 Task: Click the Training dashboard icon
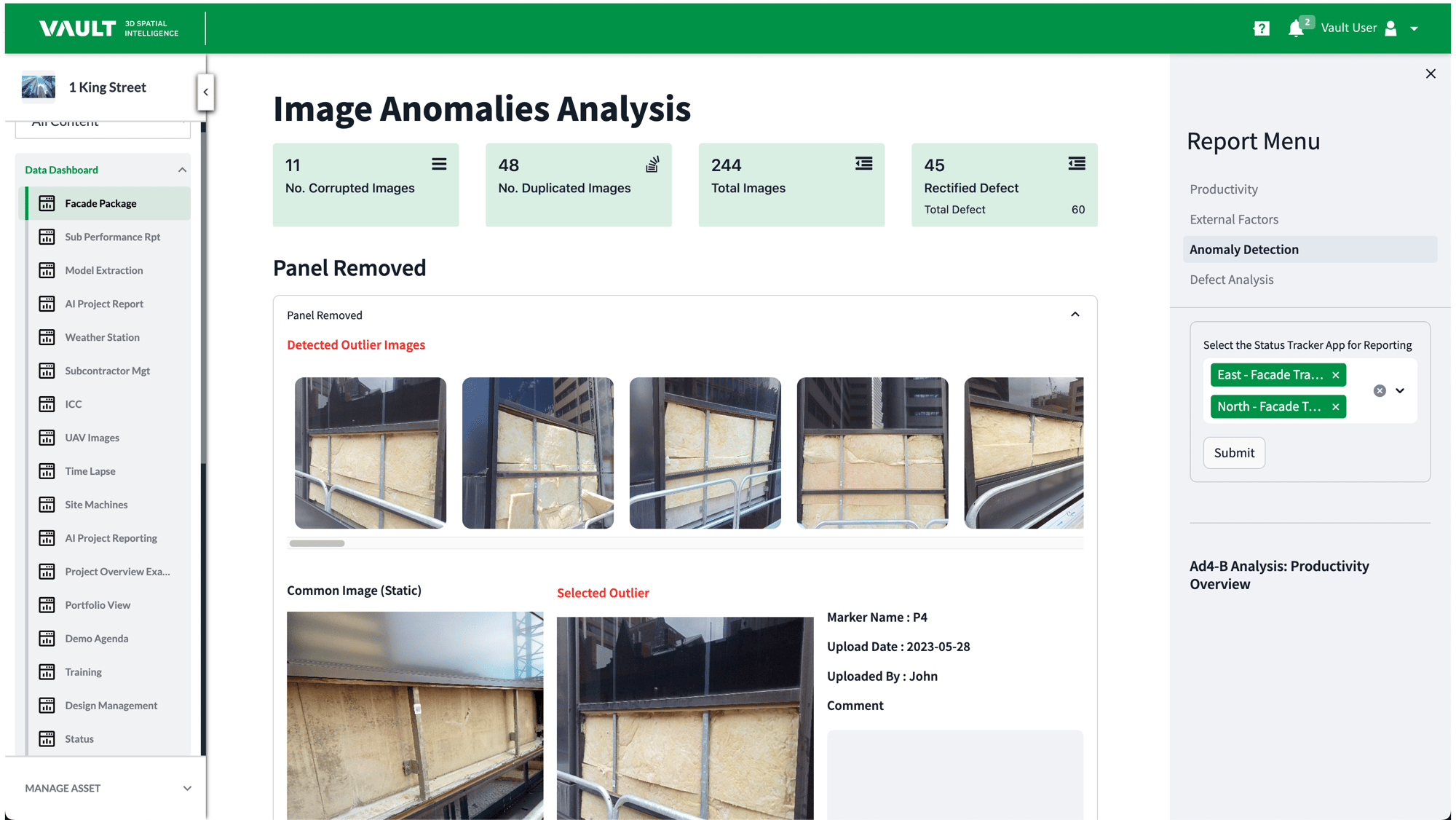point(47,672)
